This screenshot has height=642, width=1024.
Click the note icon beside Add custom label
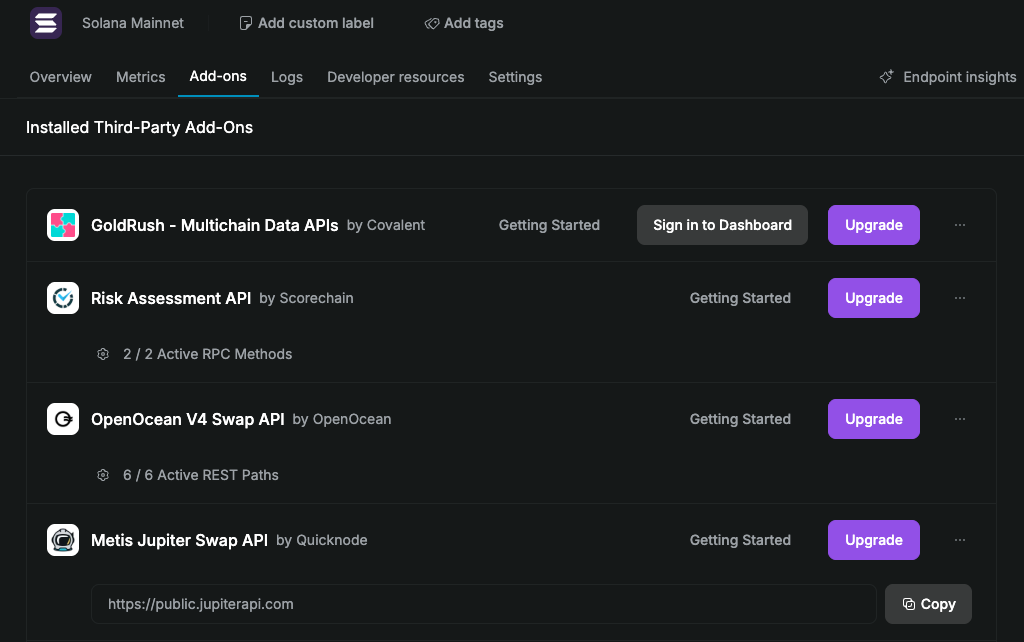pyautogui.click(x=246, y=24)
